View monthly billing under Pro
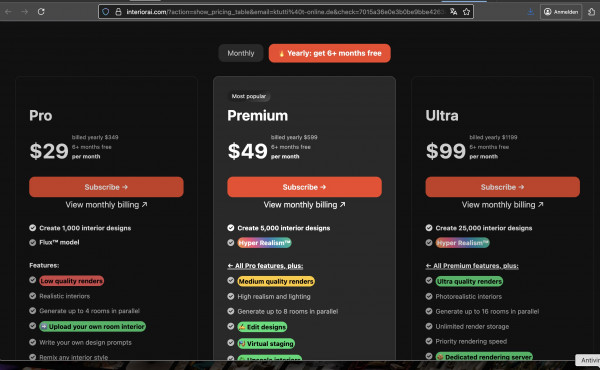600x370 pixels. coord(106,205)
